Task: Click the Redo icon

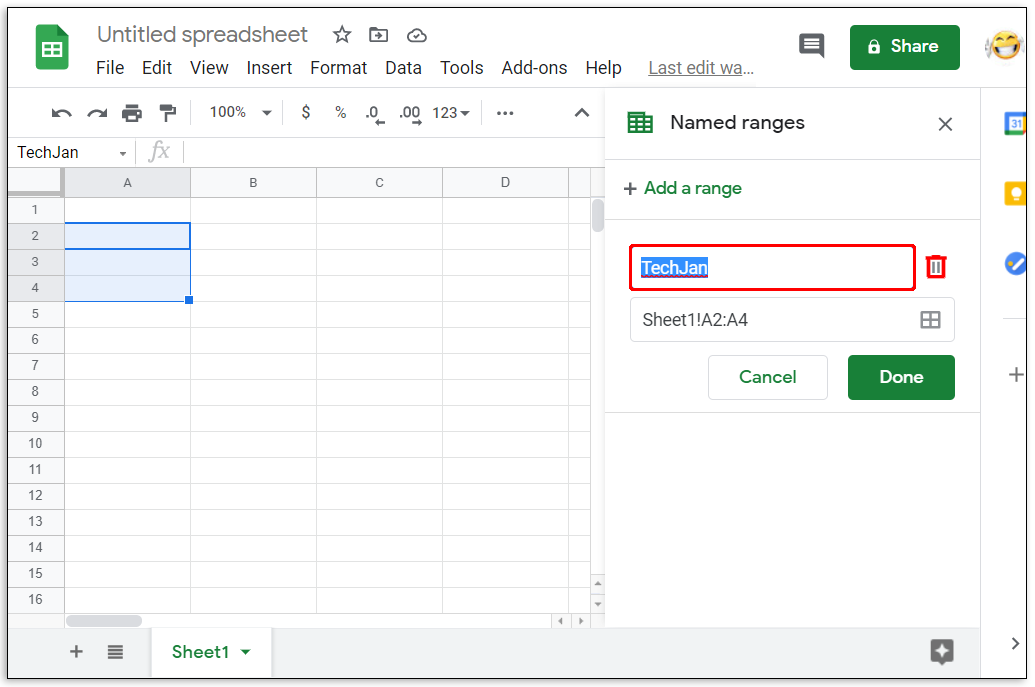Action: [96, 112]
